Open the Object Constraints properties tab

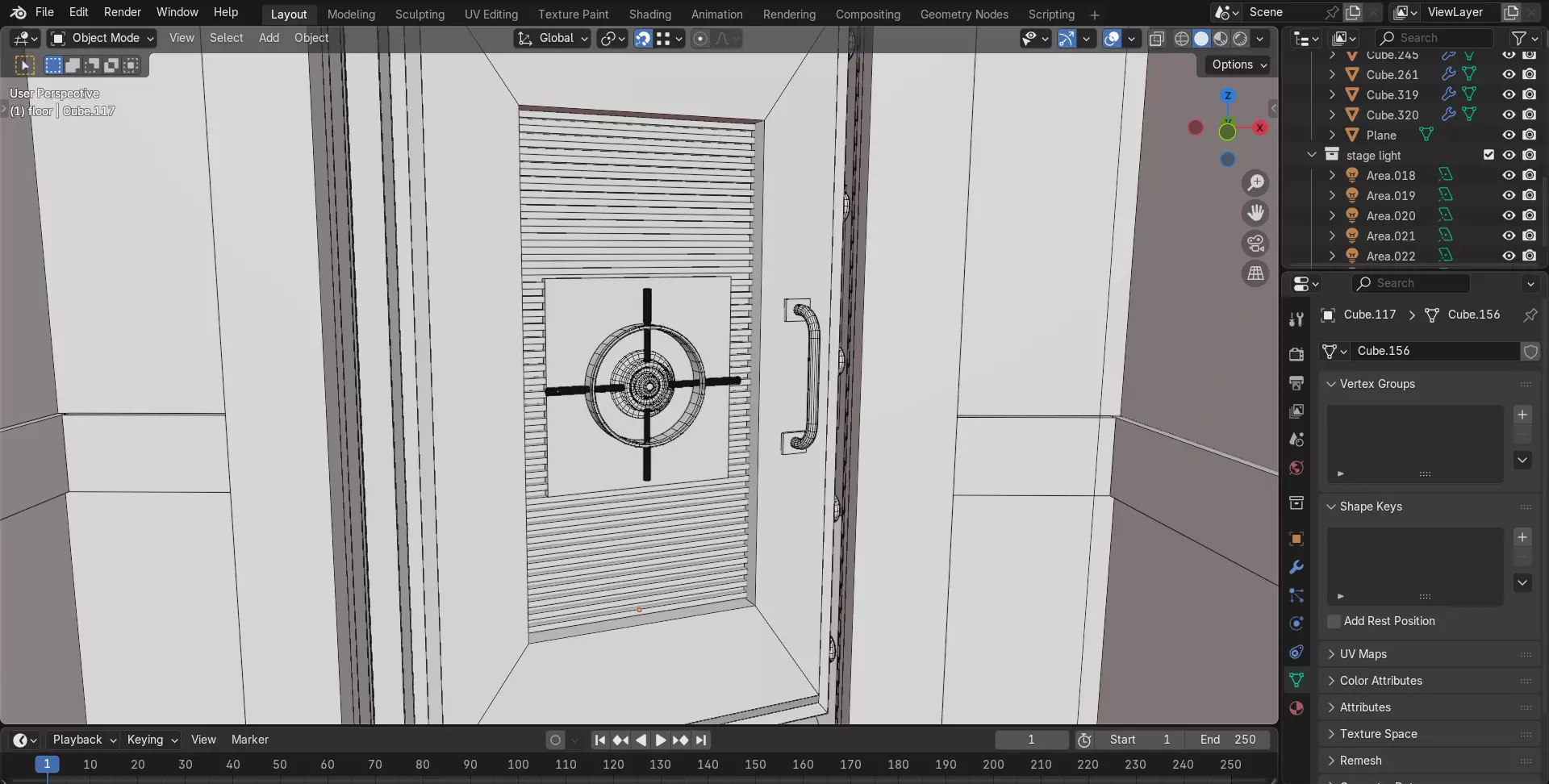[1296, 652]
